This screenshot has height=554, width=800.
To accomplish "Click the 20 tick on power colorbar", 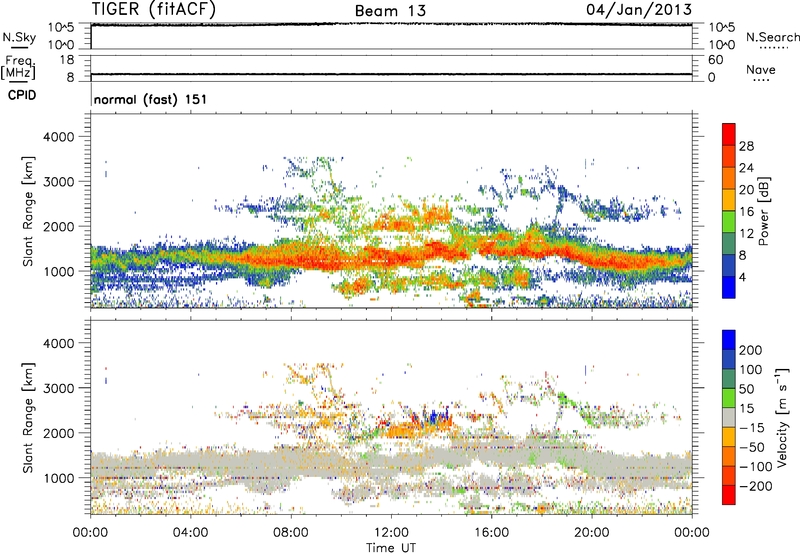I will coord(746,190).
